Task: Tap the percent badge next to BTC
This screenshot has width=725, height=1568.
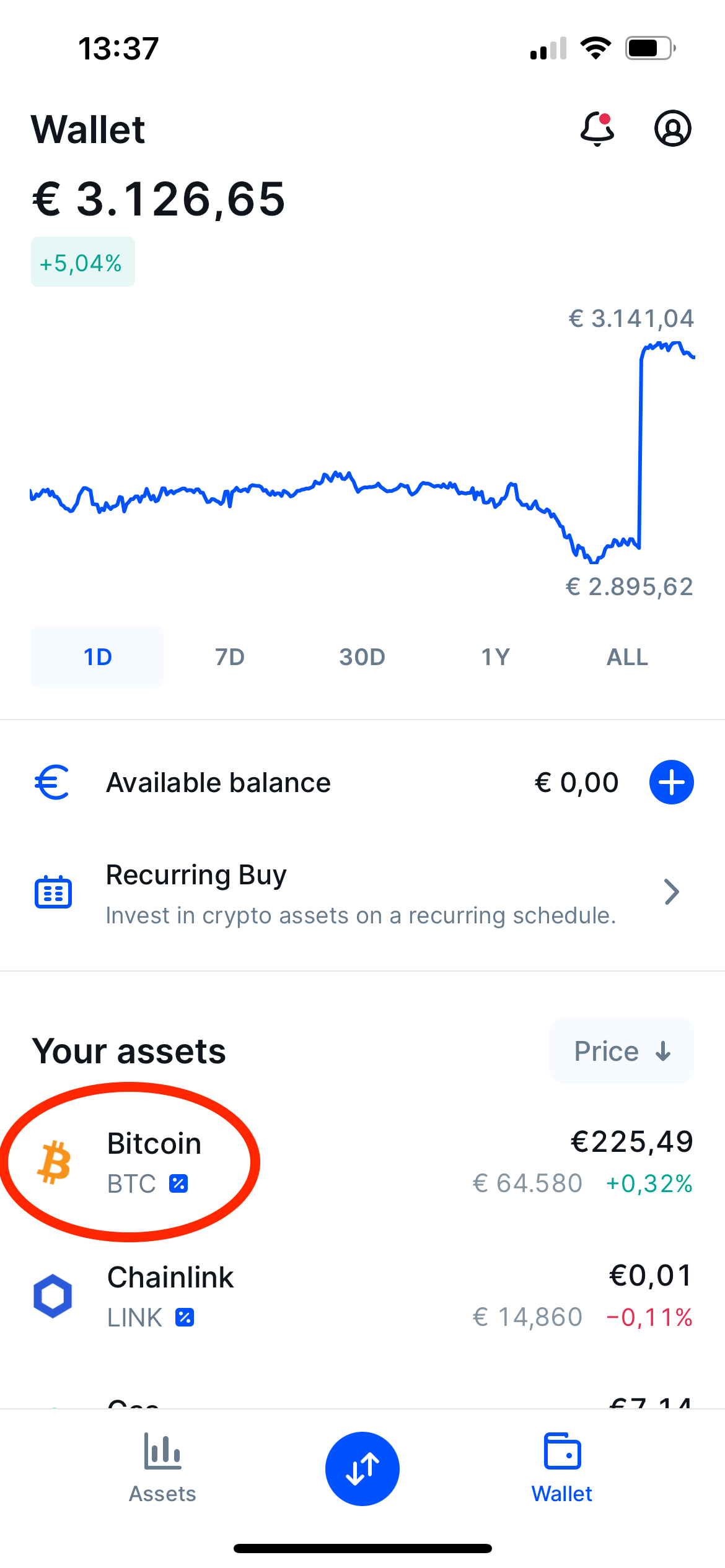Action: 178,1183
